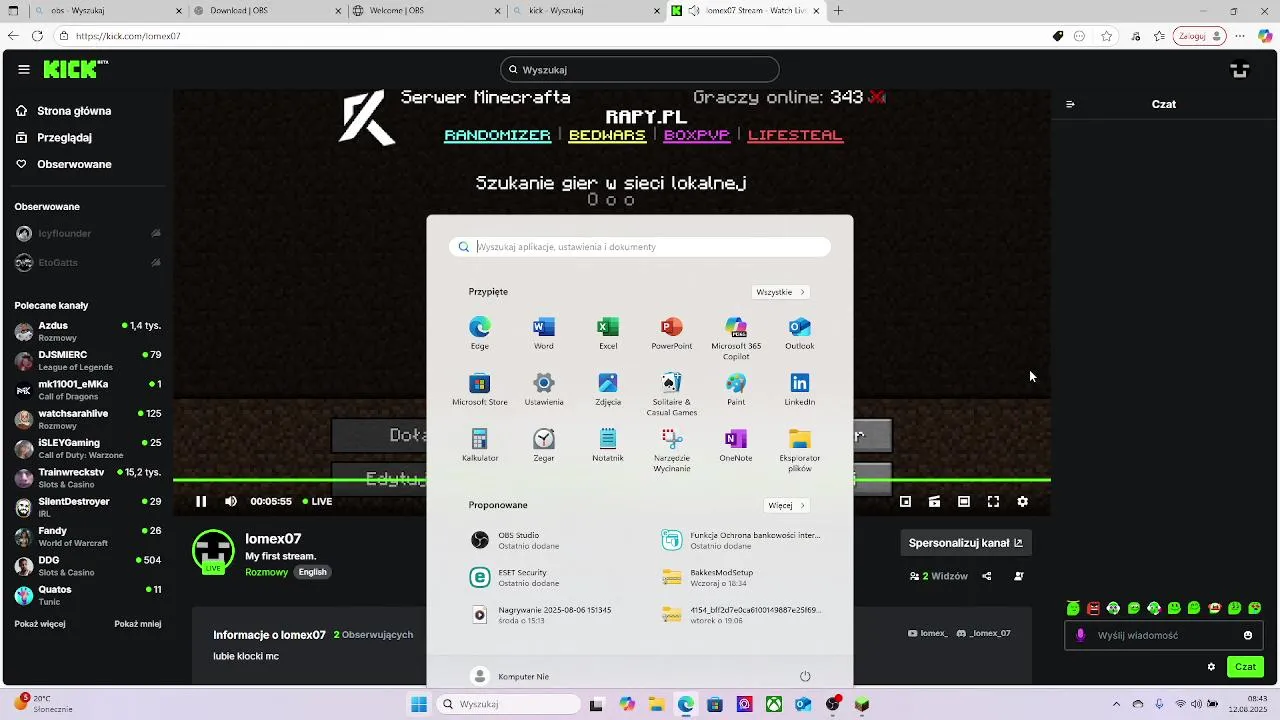This screenshot has height=720, width=1280.
Task: Mute the lomex07 browser tab audio
Action: pos(694,11)
